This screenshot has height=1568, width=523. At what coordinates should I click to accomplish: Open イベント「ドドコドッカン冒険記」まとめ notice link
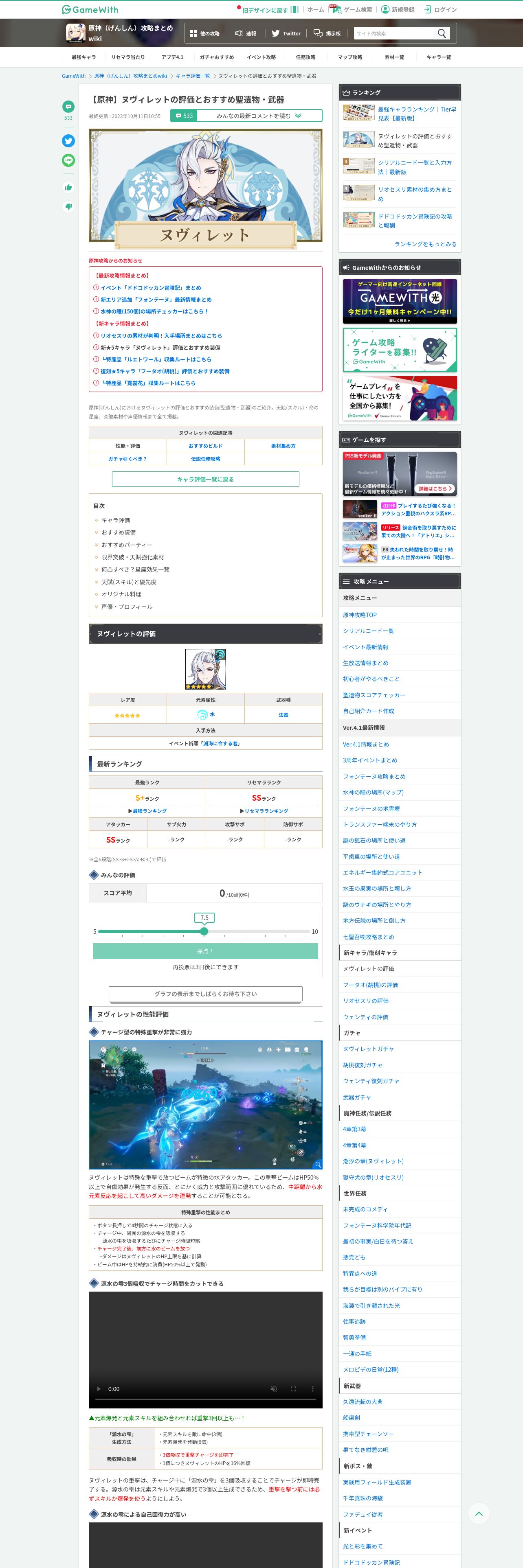[x=150, y=288]
